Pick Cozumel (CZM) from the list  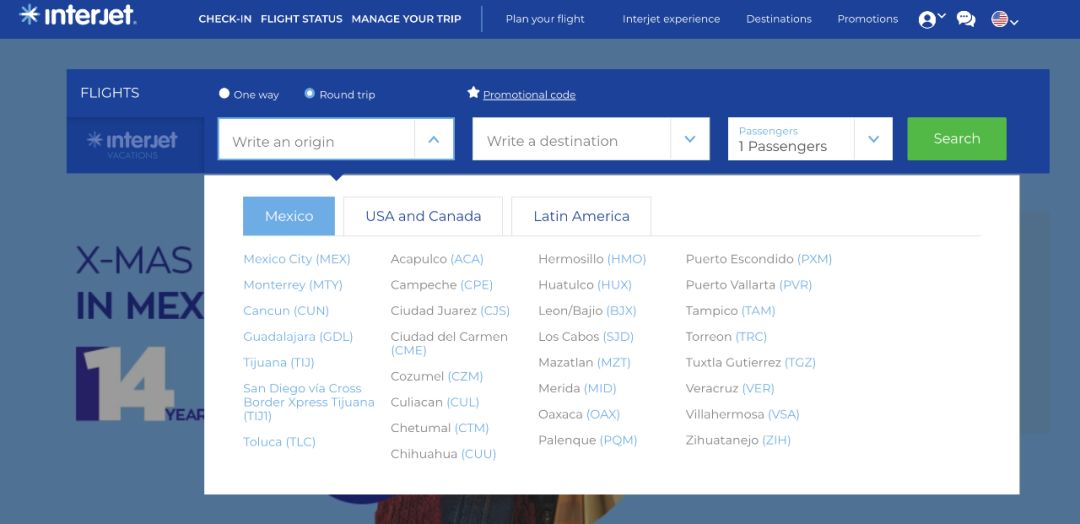pyautogui.click(x=437, y=377)
